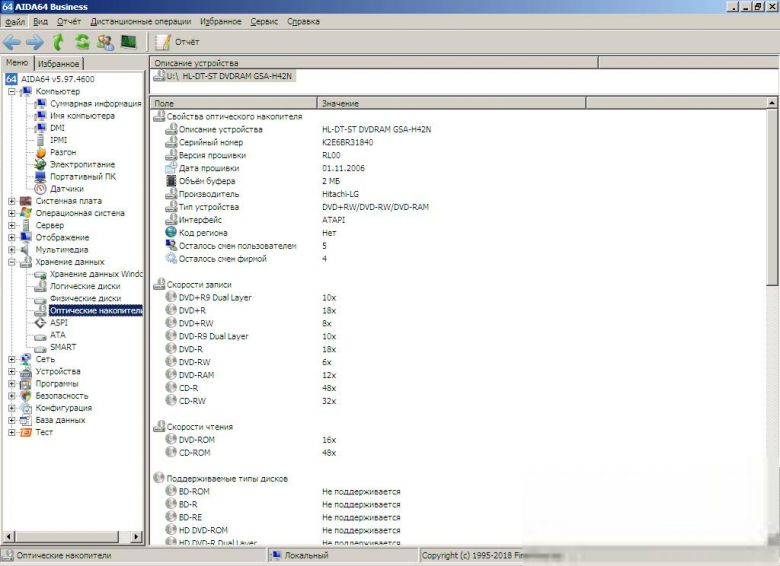The image size is (780, 566).
Task: Select the IPMI tree item
Action: [x=58, y=140]
